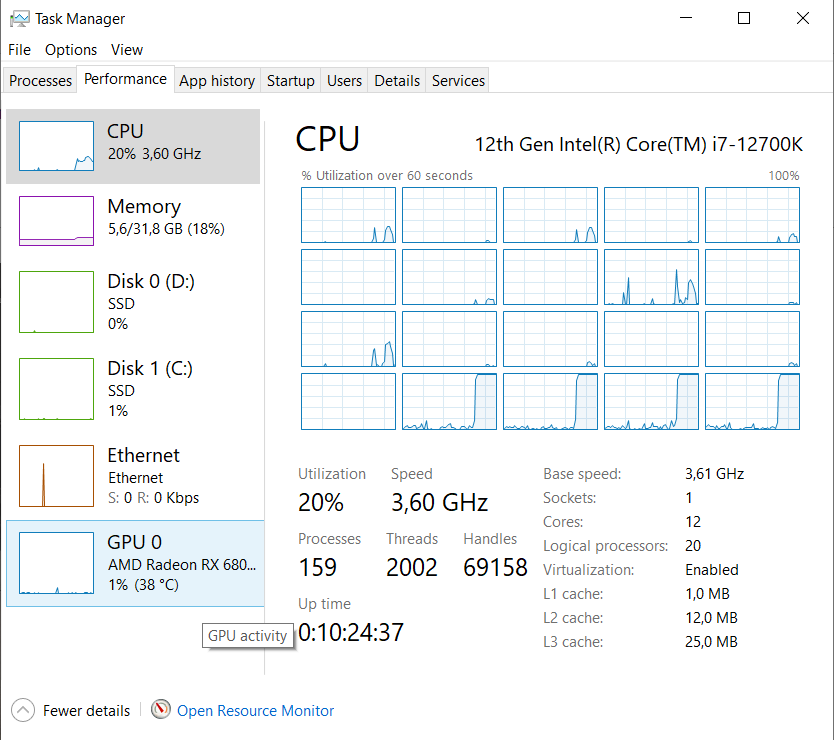Open the File menu
Image resolution: width=834 pixels, height=740 pixels.
(19, 50)
